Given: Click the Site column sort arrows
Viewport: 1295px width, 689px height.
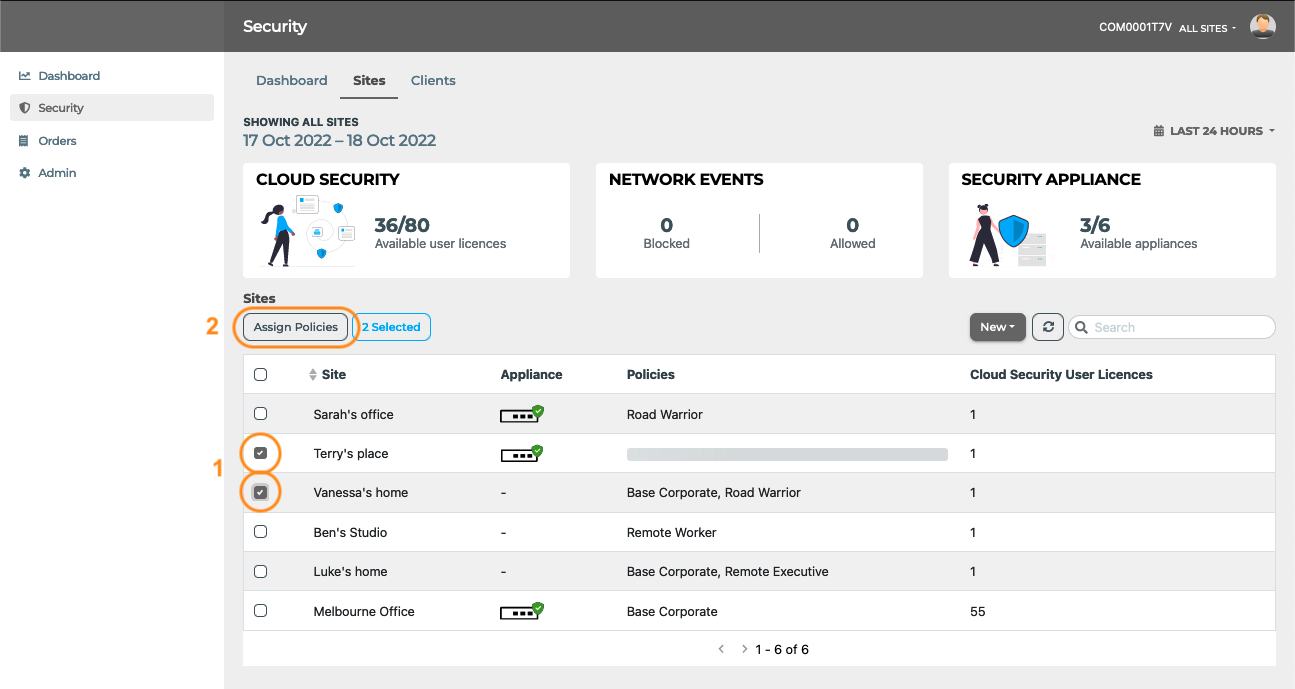Looking at the screenshot, I should pyautogui.click(x=313, y=375).
